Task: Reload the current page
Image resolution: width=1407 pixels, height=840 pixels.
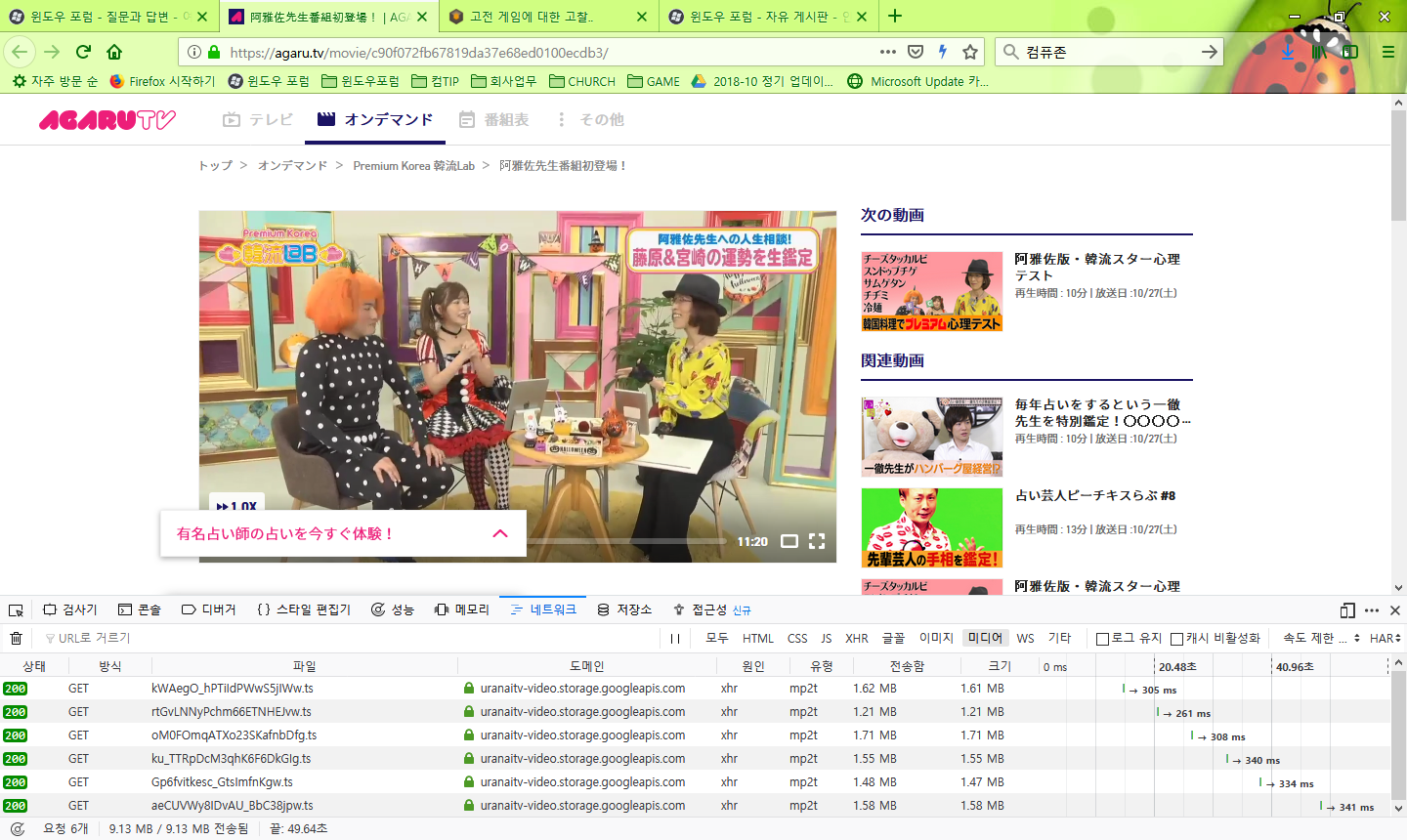Action: tap(83, 52)
